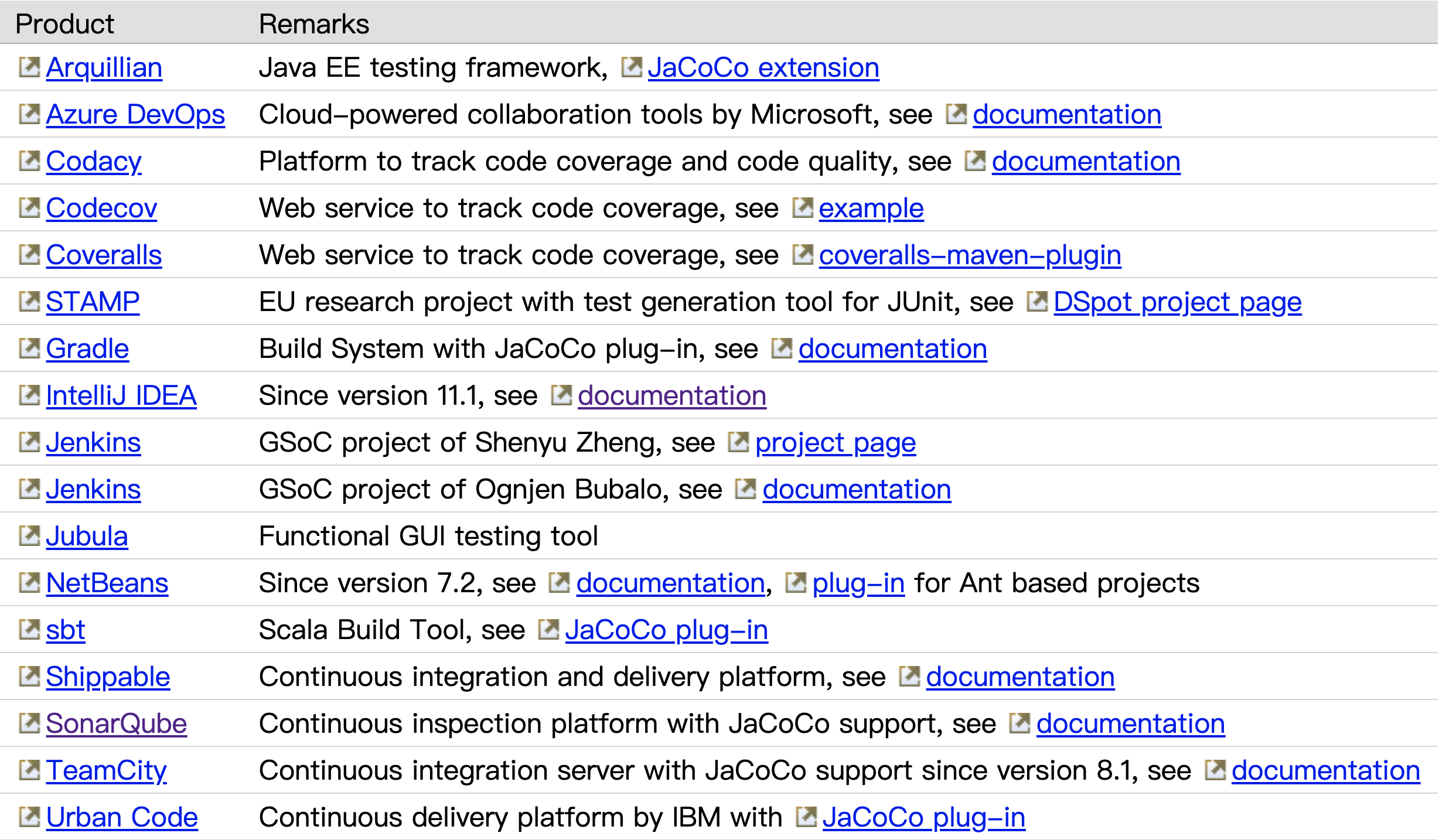Open the Codacy documentation link
Image resolution: width=1439 pixels, height=840 pixels.
click(x=1086, y=161)
